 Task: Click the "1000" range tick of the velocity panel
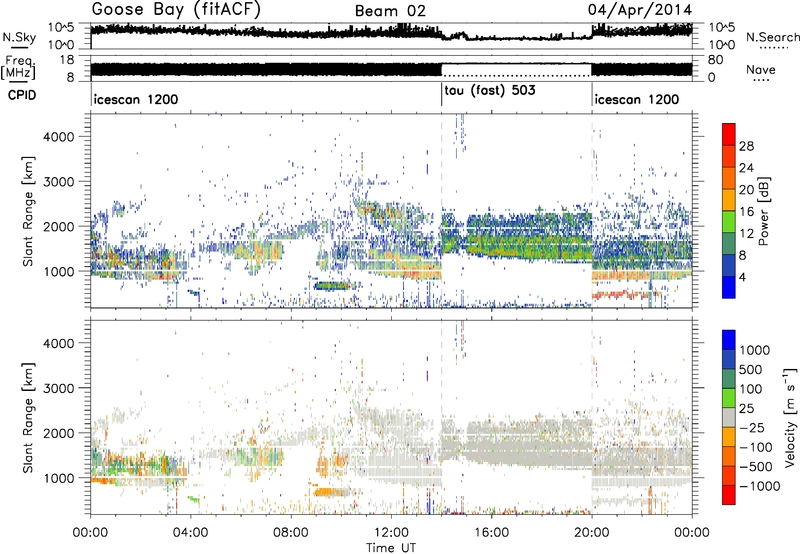58,478
